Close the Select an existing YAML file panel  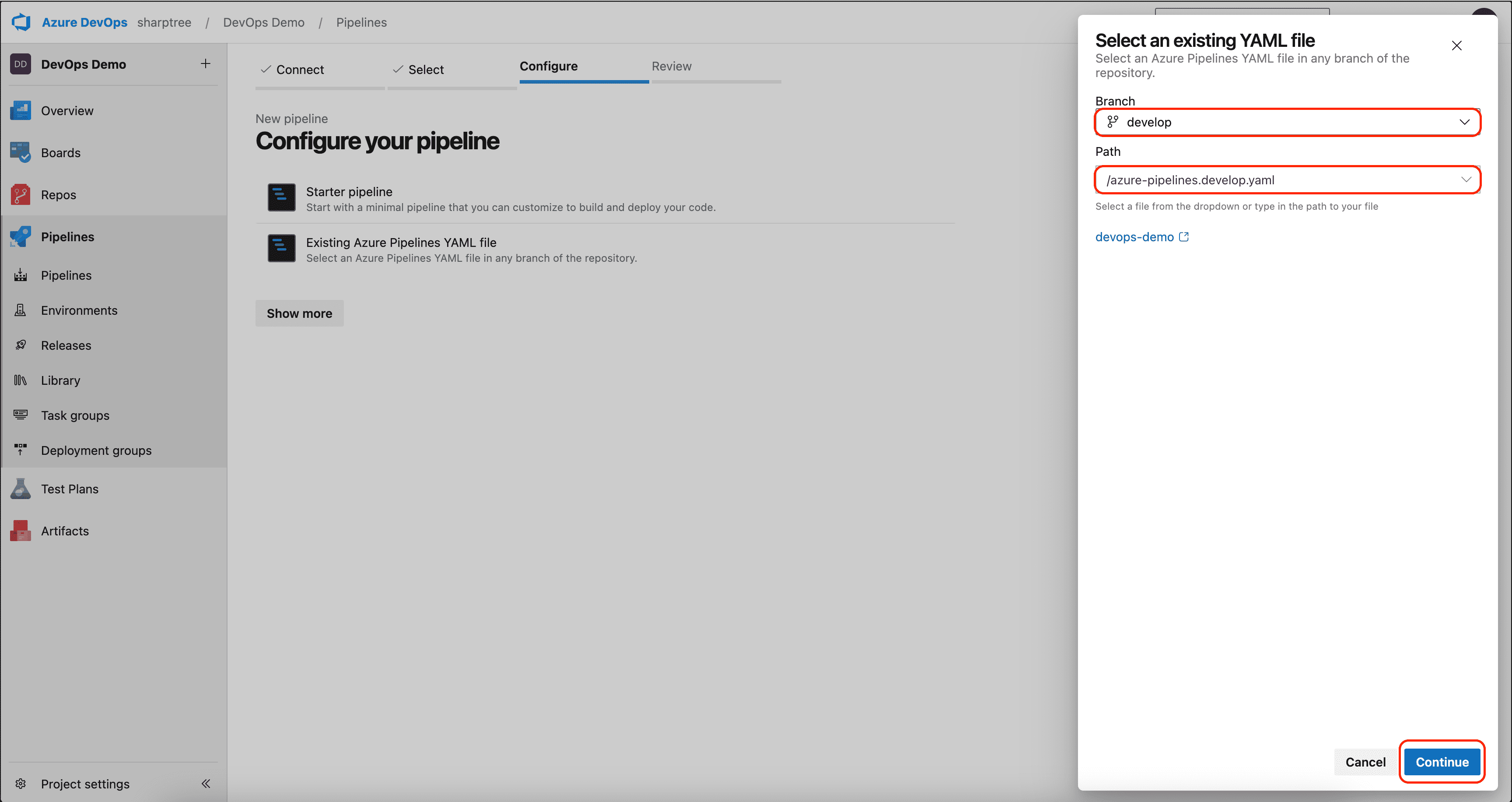pyautogui.click(x=1457, y=46)
